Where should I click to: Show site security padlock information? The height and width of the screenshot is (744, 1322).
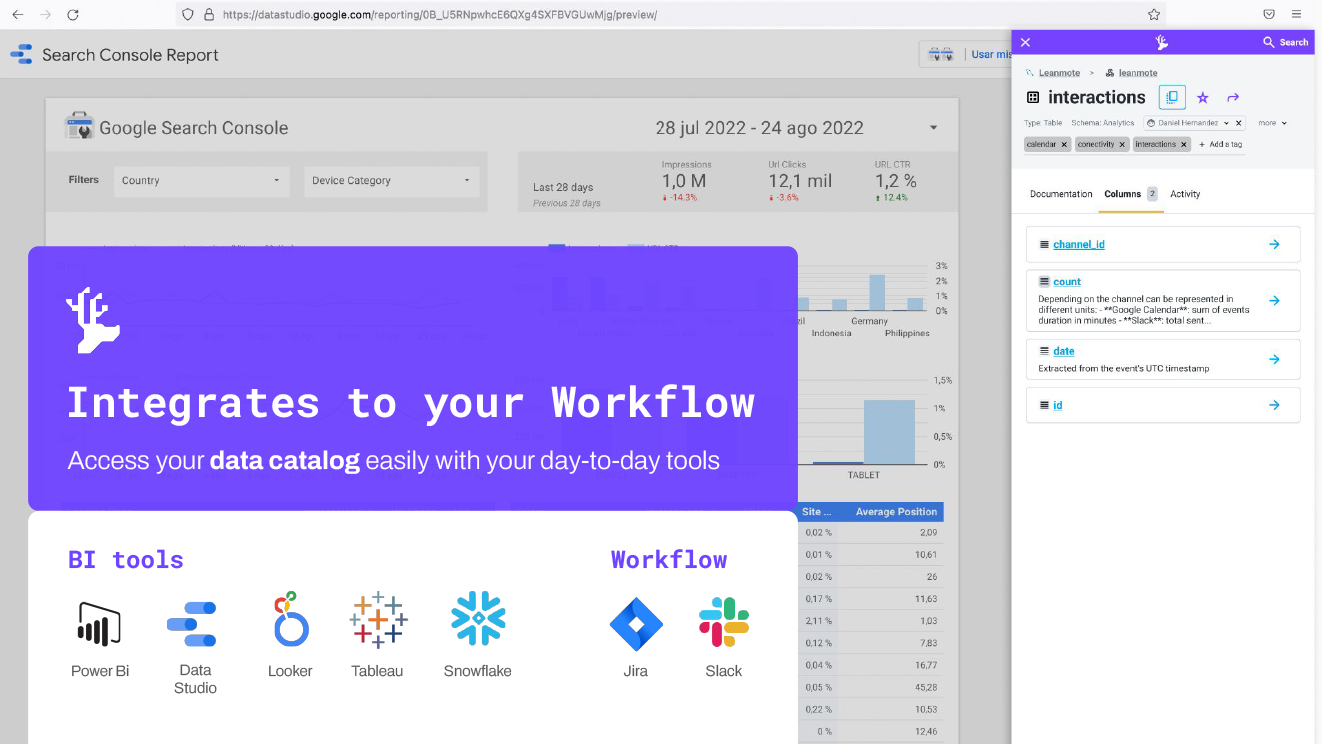[209, 15]
